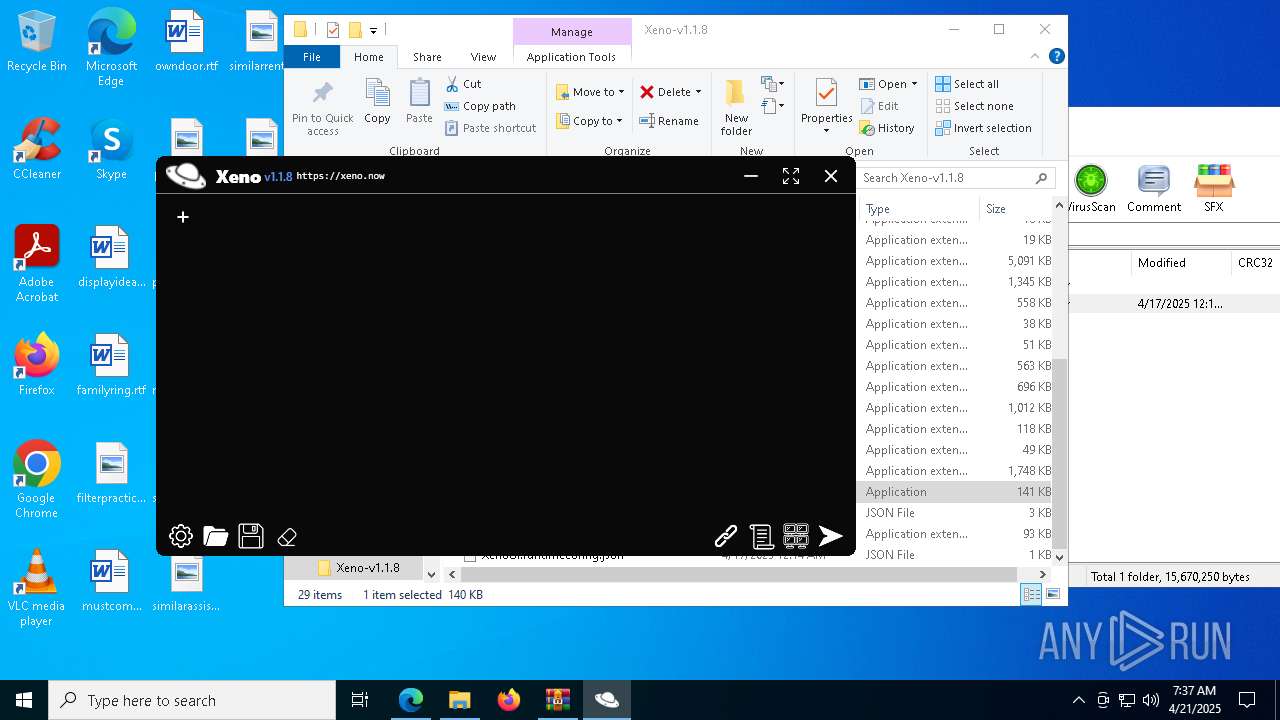
Task: Sort WinRAR list by Modified column
Action: point(1180,263)
